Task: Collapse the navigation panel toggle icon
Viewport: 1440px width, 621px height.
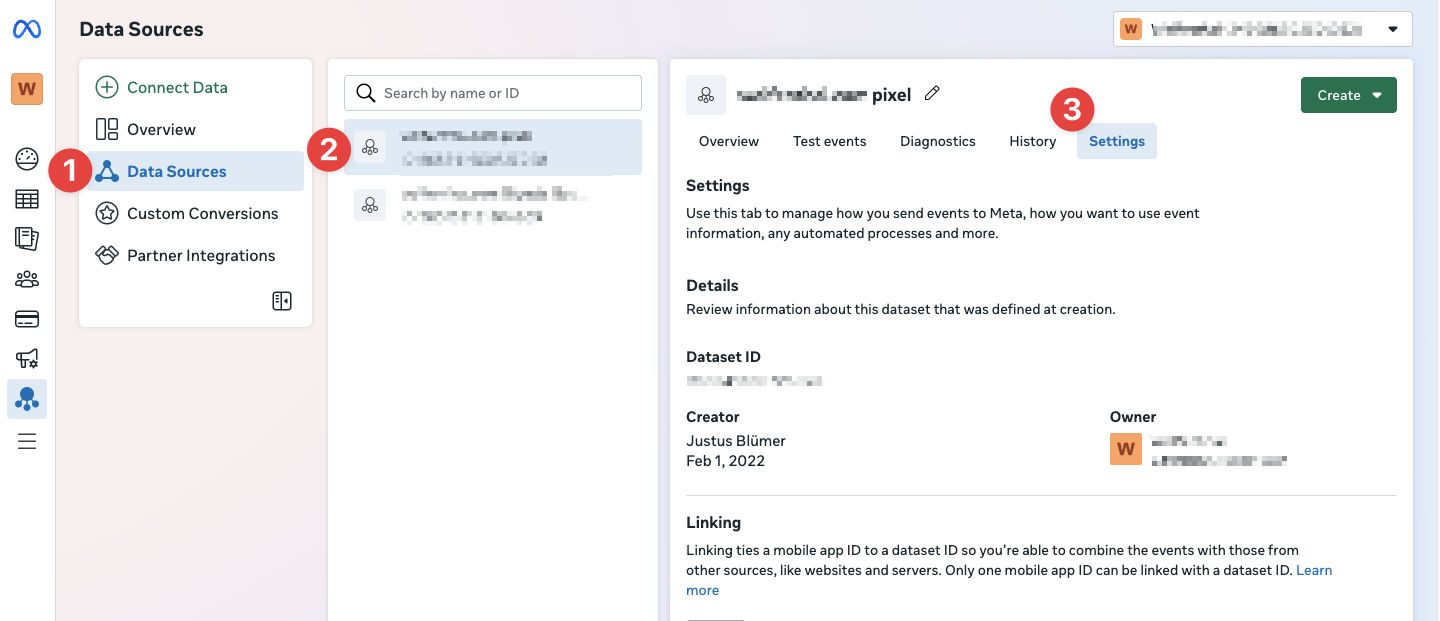Action: click(282, 301)
